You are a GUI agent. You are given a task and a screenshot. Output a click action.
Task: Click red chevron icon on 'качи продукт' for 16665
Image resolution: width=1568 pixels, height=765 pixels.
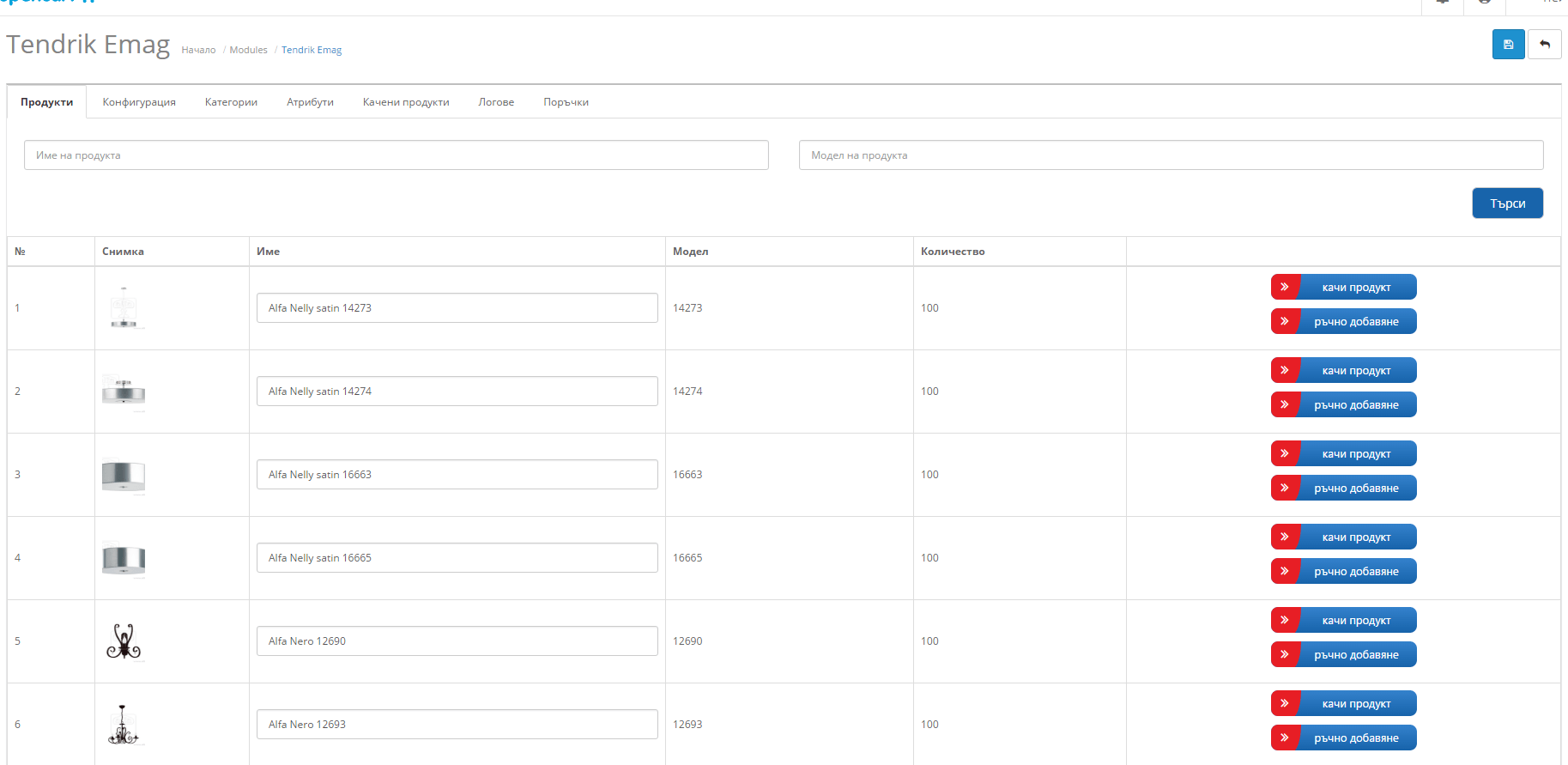[x=1285, y=537]
